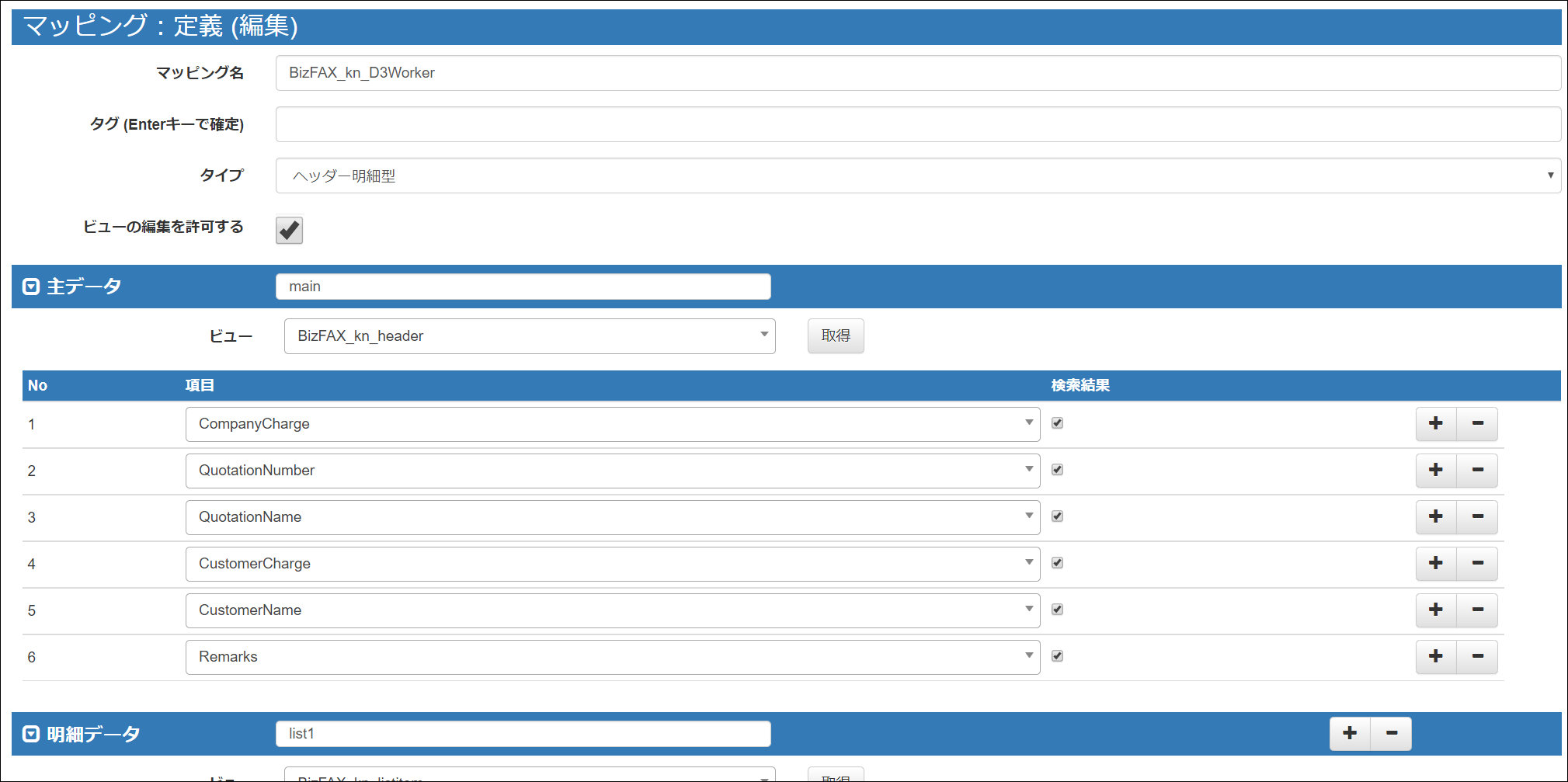Screen dimensions: 1568x782
Task: Click the plus icon in the CustomerName row
Action: (x=1435, y=610)
